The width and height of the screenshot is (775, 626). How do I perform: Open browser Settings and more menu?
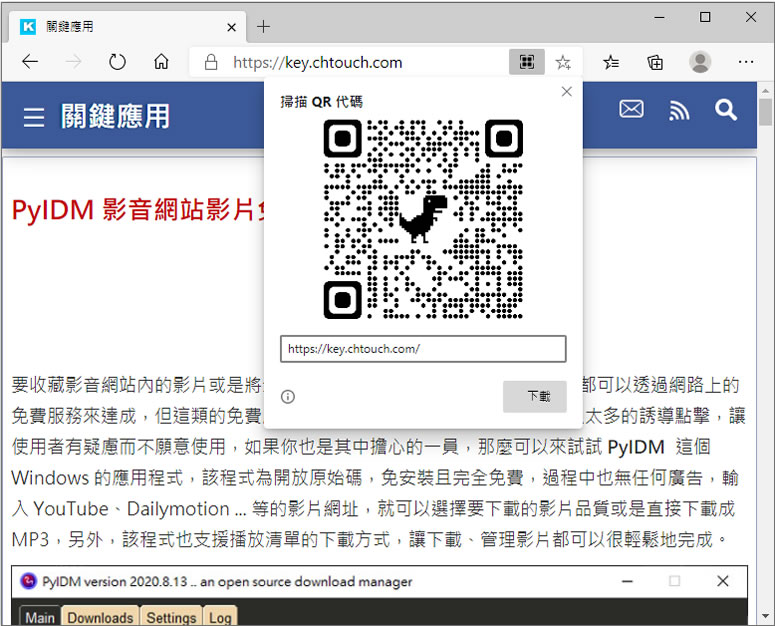(745, 62)
